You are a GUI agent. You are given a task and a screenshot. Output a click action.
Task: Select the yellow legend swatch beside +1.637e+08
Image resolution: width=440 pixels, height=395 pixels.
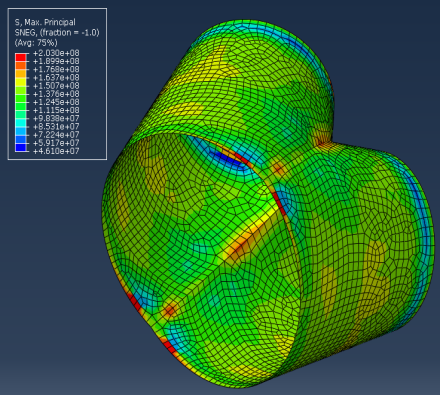click(21, 82)
